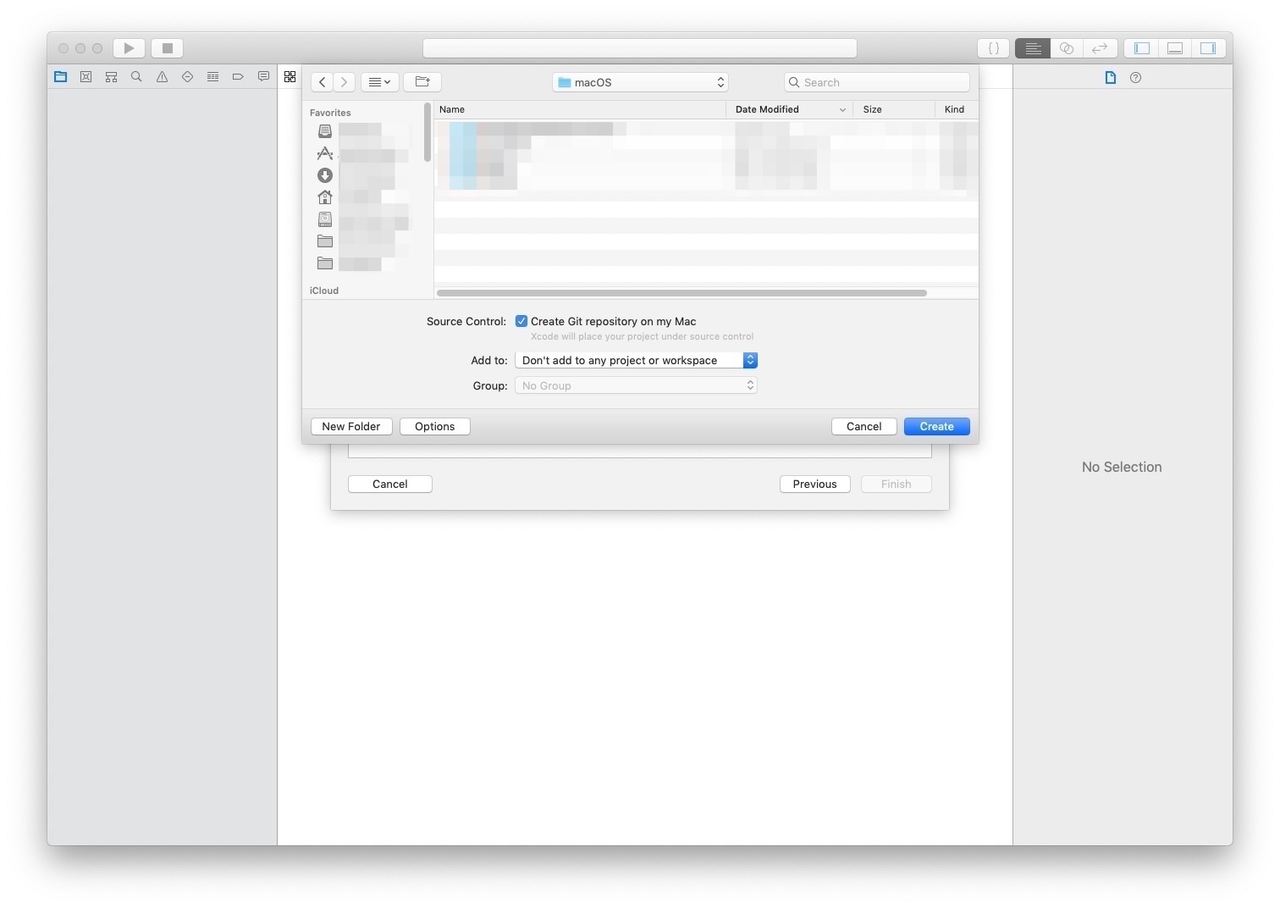Select the Standard editor button
This screenshot has height=908, width=1280.
pos(1033,48)
